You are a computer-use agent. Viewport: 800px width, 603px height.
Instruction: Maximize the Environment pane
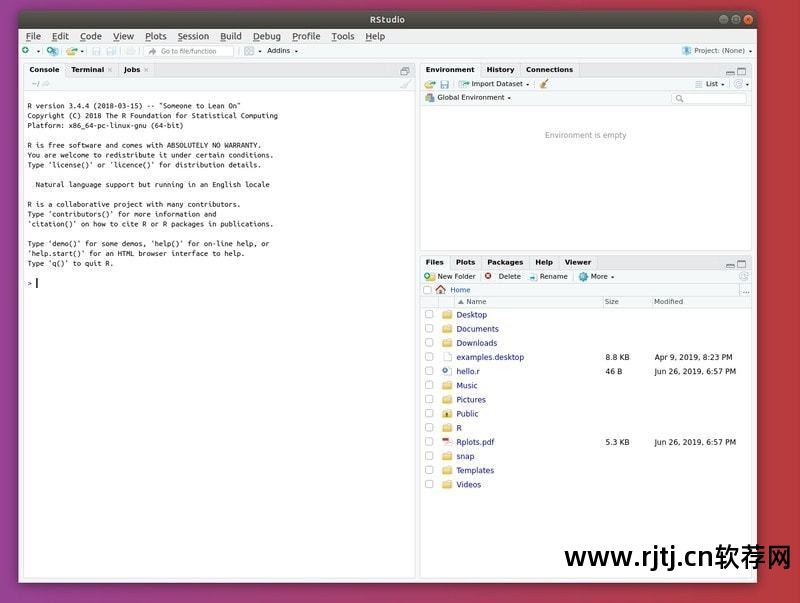pos(741,71)
